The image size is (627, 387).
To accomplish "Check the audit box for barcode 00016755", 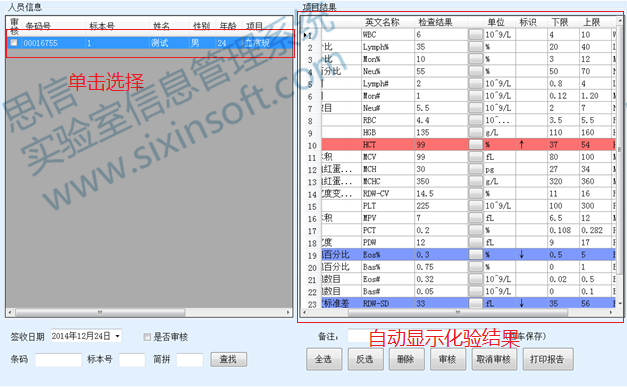I will 14,42.
